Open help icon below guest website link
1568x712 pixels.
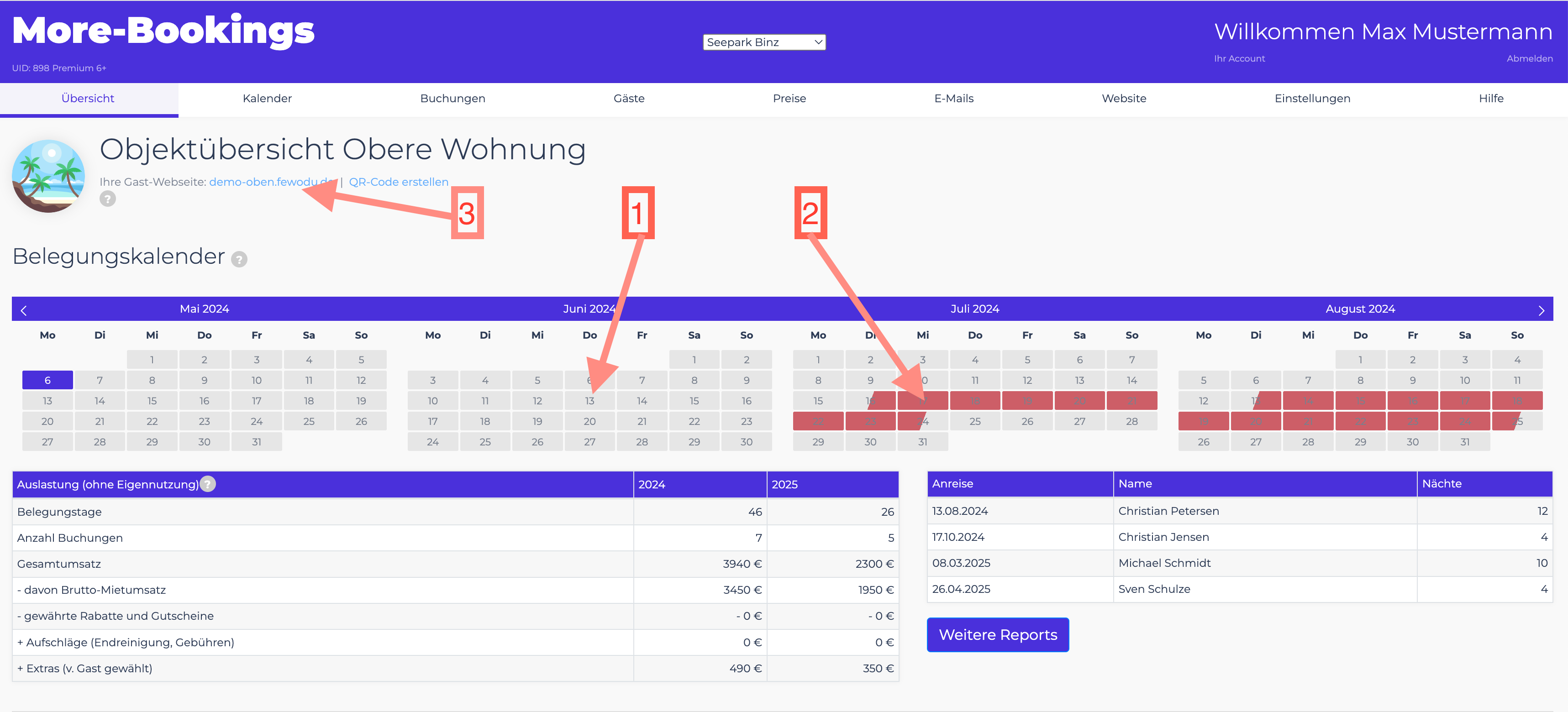[108, 199]
